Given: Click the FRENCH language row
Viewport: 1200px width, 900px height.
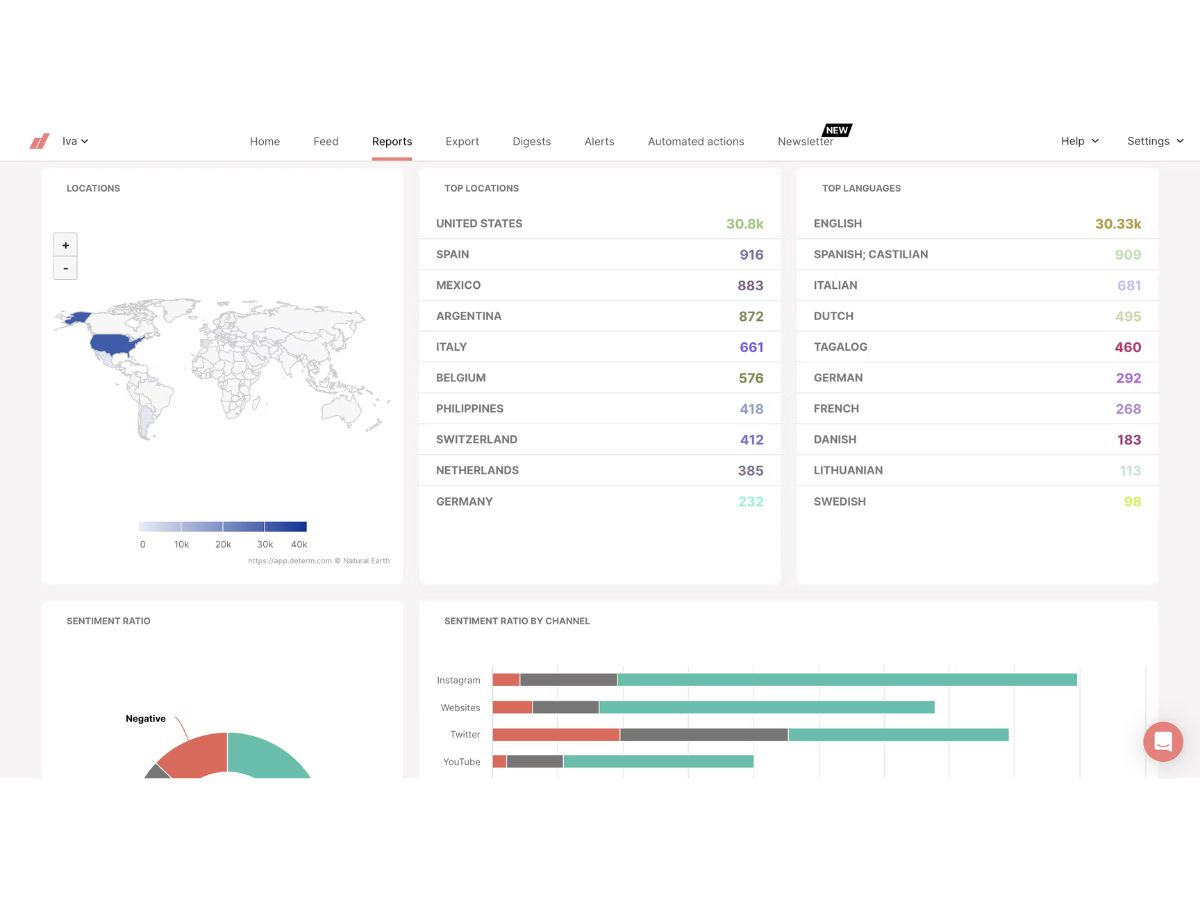Looking at the screenshot, I should click(977, 408).
